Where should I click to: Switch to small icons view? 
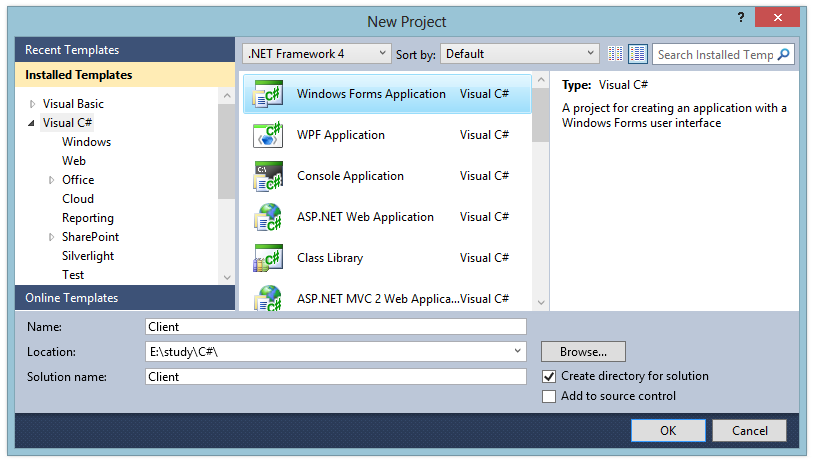(x=615, y=54)
